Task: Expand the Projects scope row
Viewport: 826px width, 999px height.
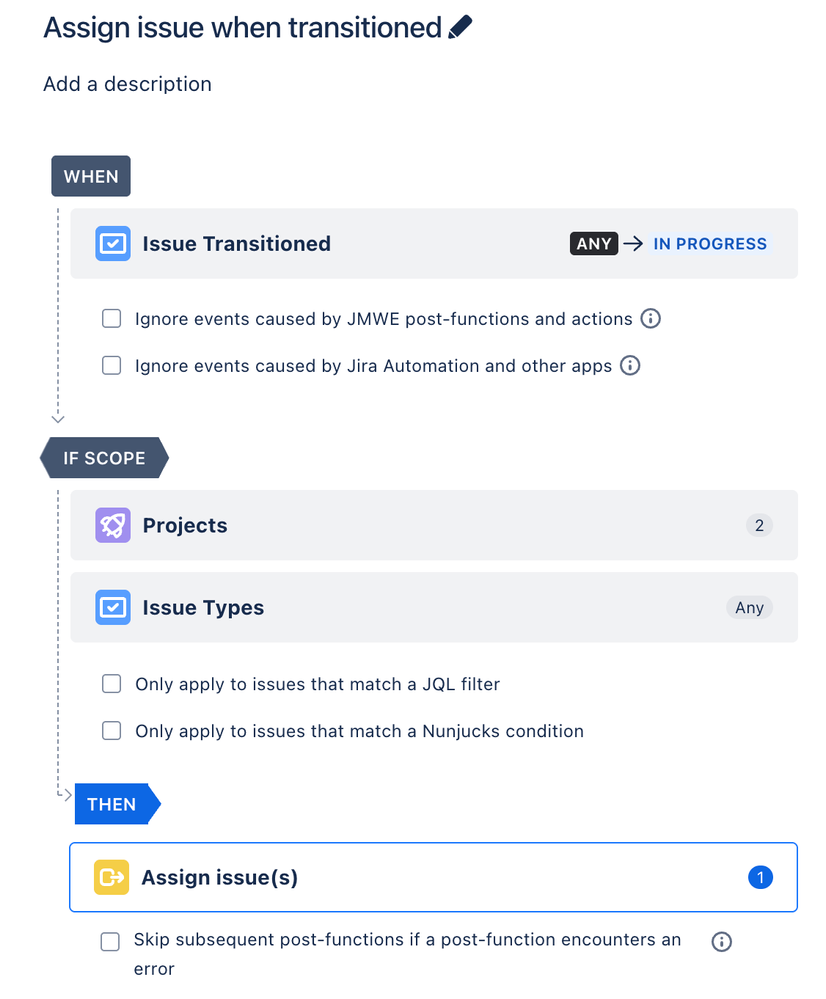Action: (434, 525)
